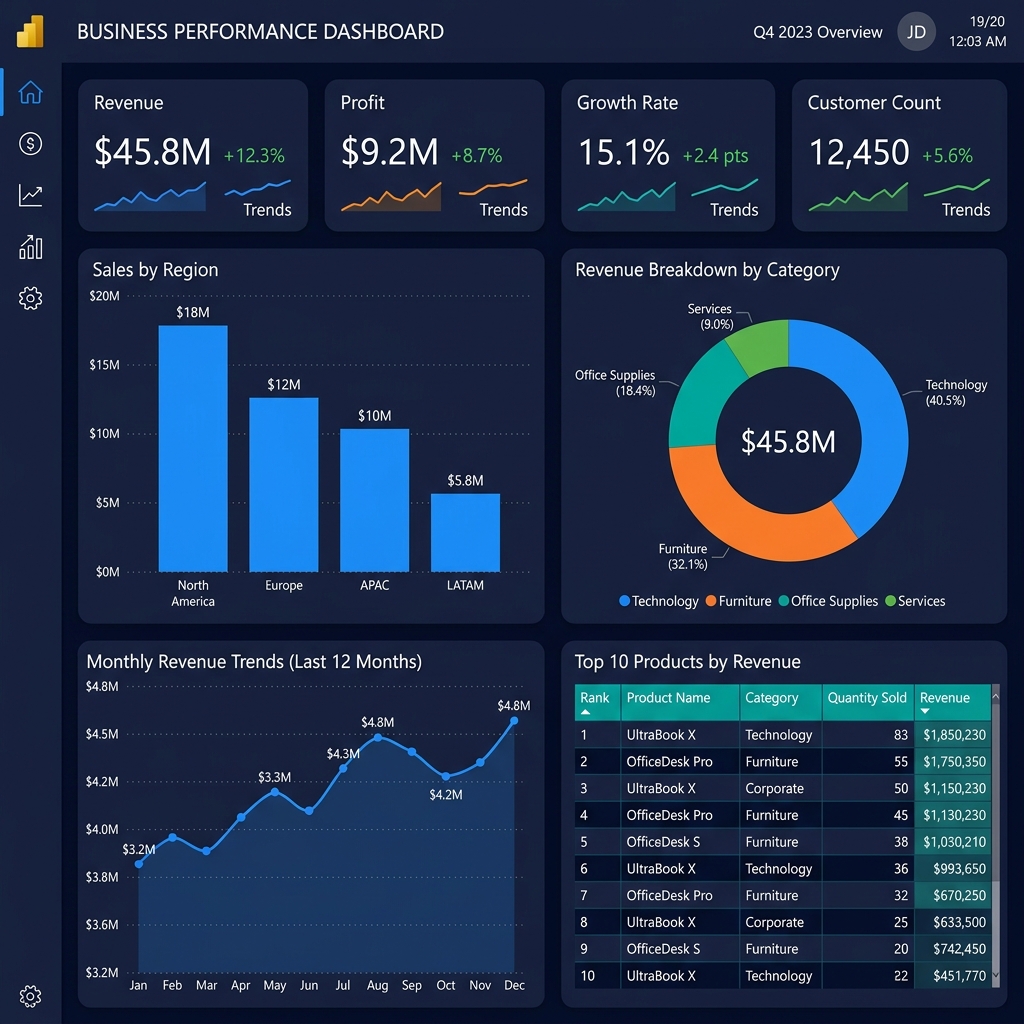
Task: Select the rank 5 OfficeDesk S cell
Action: point(680,842)
